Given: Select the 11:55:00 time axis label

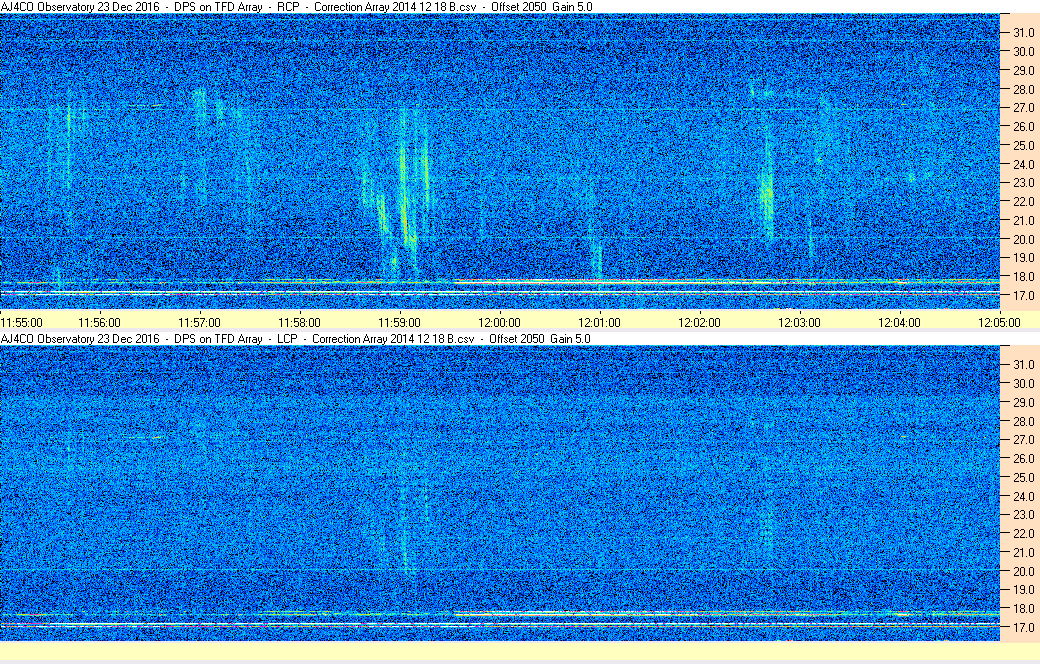Looking at the screenshot, I should [x=21, y=323].
